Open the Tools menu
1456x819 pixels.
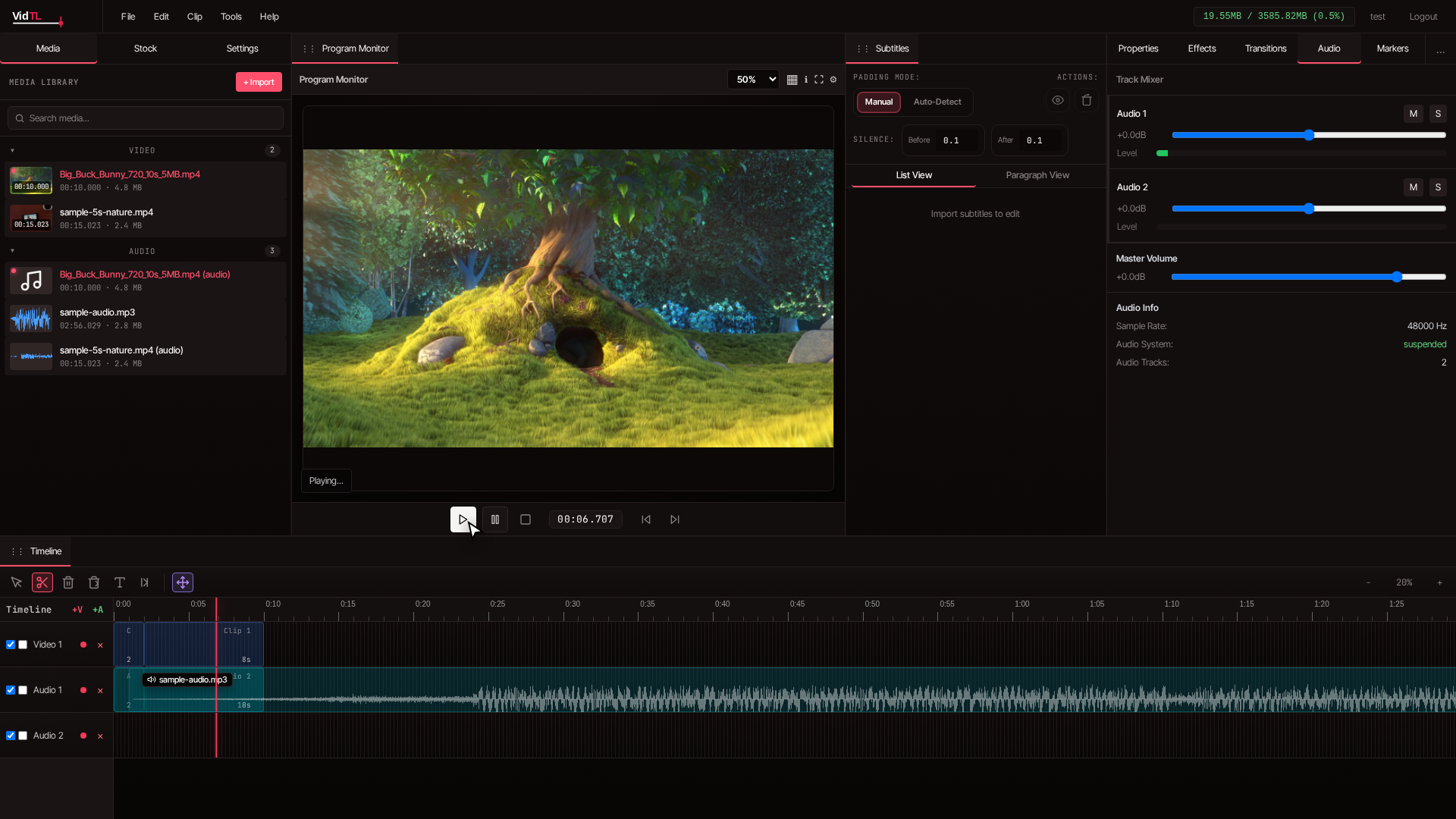(231, 17)
